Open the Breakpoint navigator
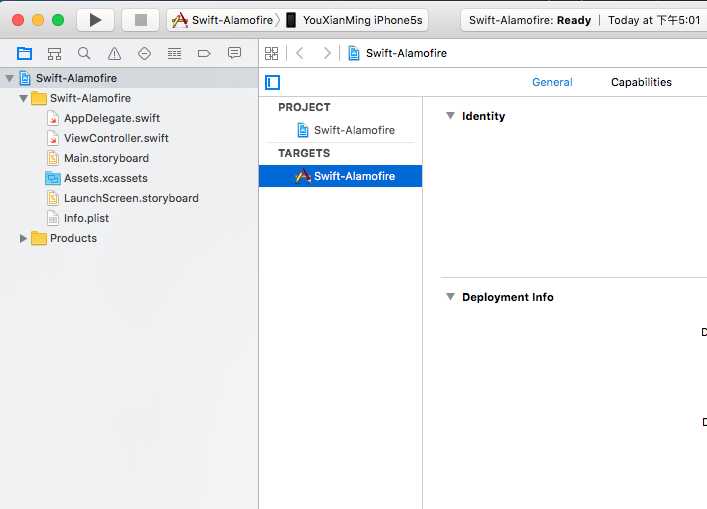 [204, 54]
